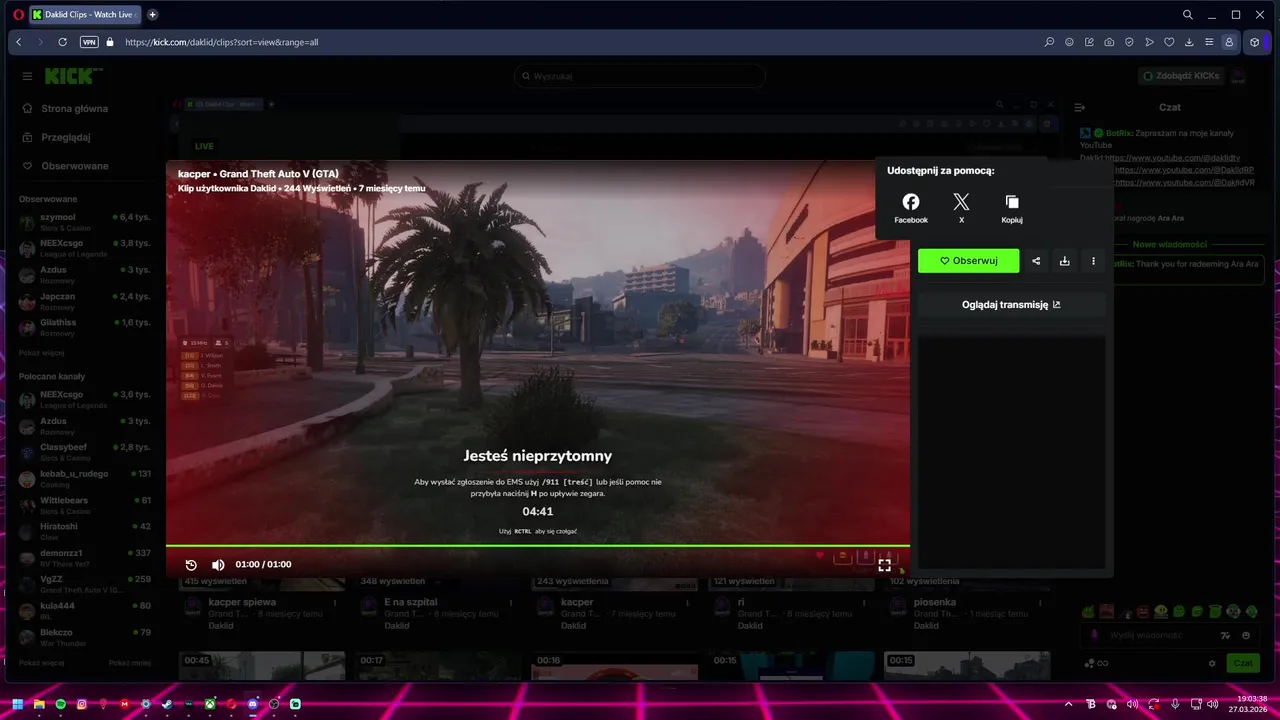The height and width of the screenshot is (720, 1280).
Task: Click the Kick logo
Action: tap(73, 76)
